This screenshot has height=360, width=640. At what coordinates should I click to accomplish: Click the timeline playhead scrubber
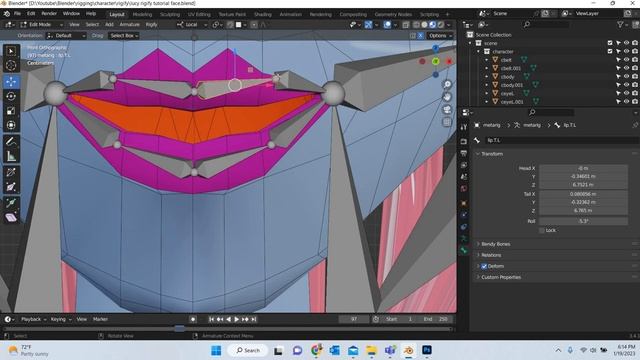[x=179, y=329]
